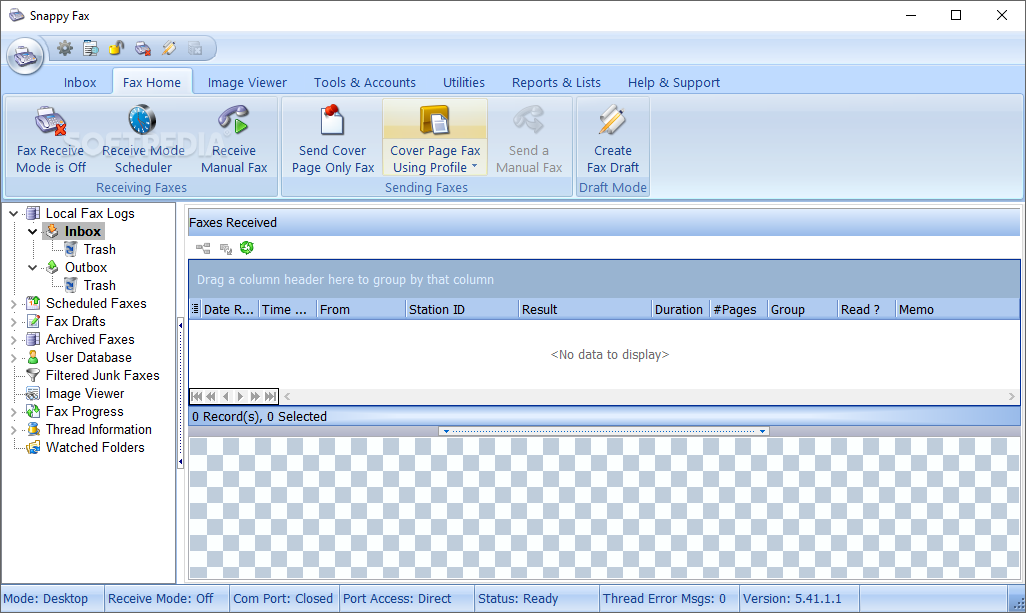Go to first record in navigator

point(197,396)
